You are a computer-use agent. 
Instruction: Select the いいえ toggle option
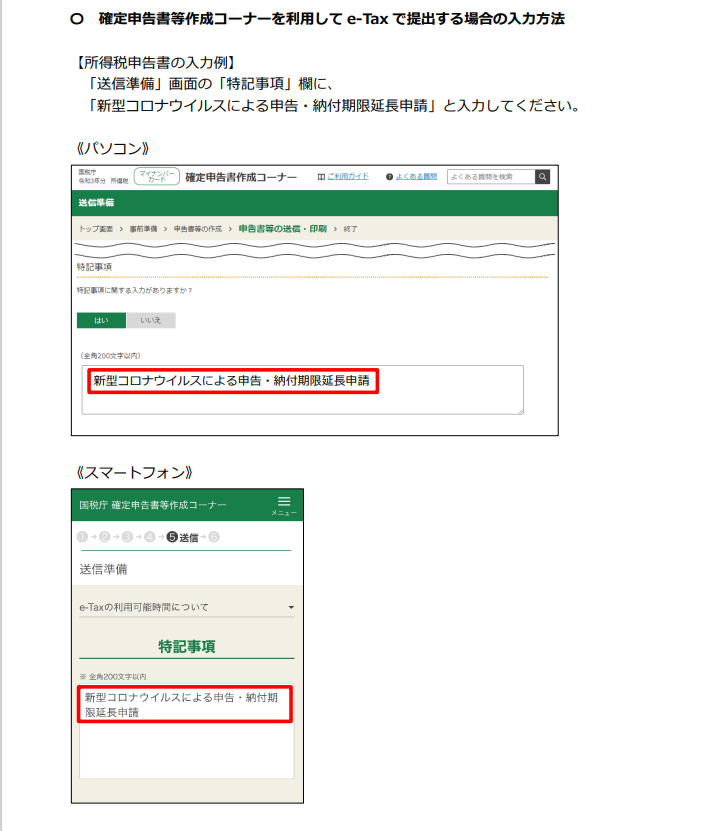point(150,321)
